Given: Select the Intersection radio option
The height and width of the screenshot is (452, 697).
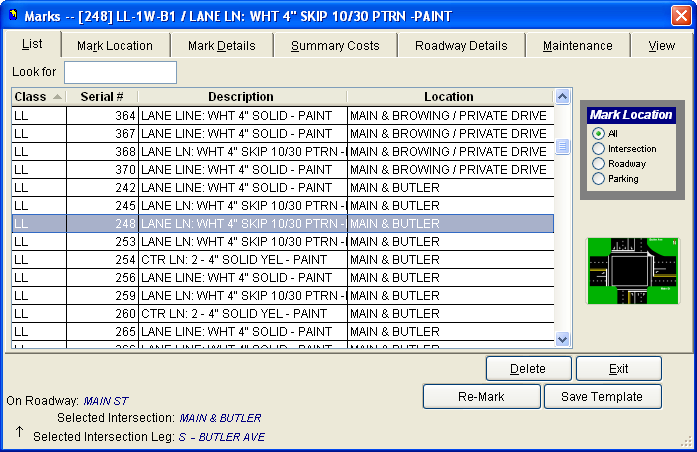Looking at the screenshot, I should (x=598, y=148).
